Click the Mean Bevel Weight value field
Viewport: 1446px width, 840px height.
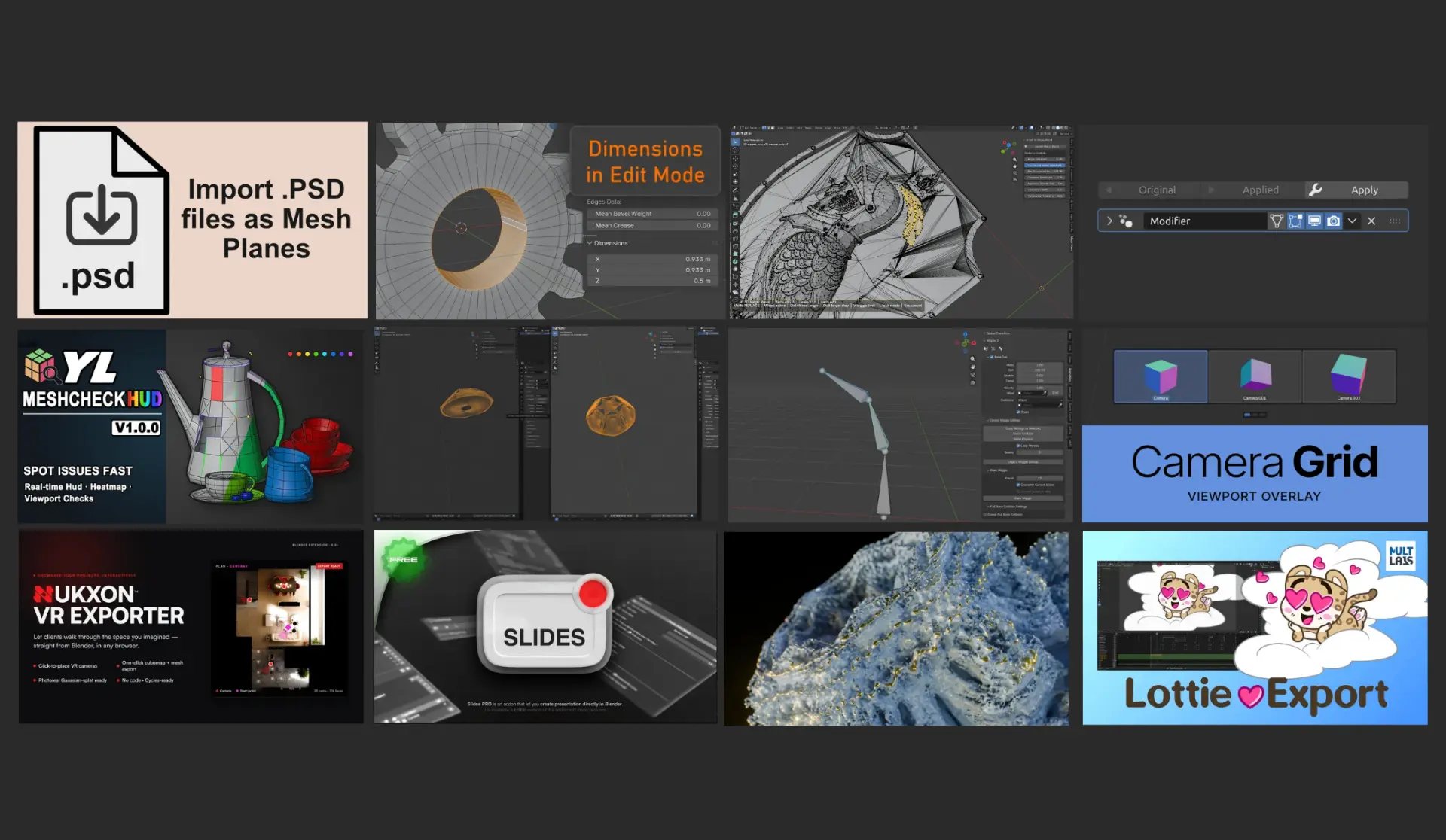[652, 214]
